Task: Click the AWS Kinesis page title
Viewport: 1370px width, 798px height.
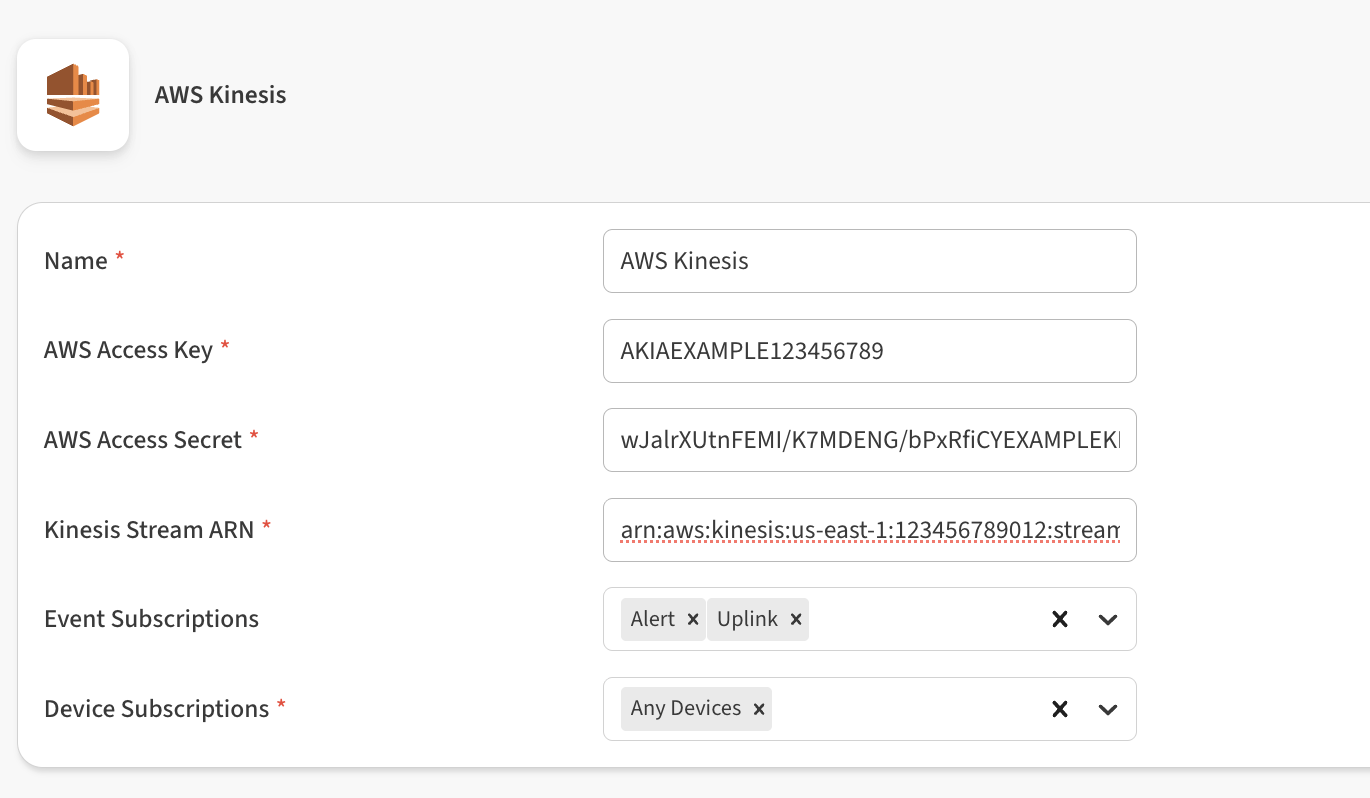Action: click(220, 95)
